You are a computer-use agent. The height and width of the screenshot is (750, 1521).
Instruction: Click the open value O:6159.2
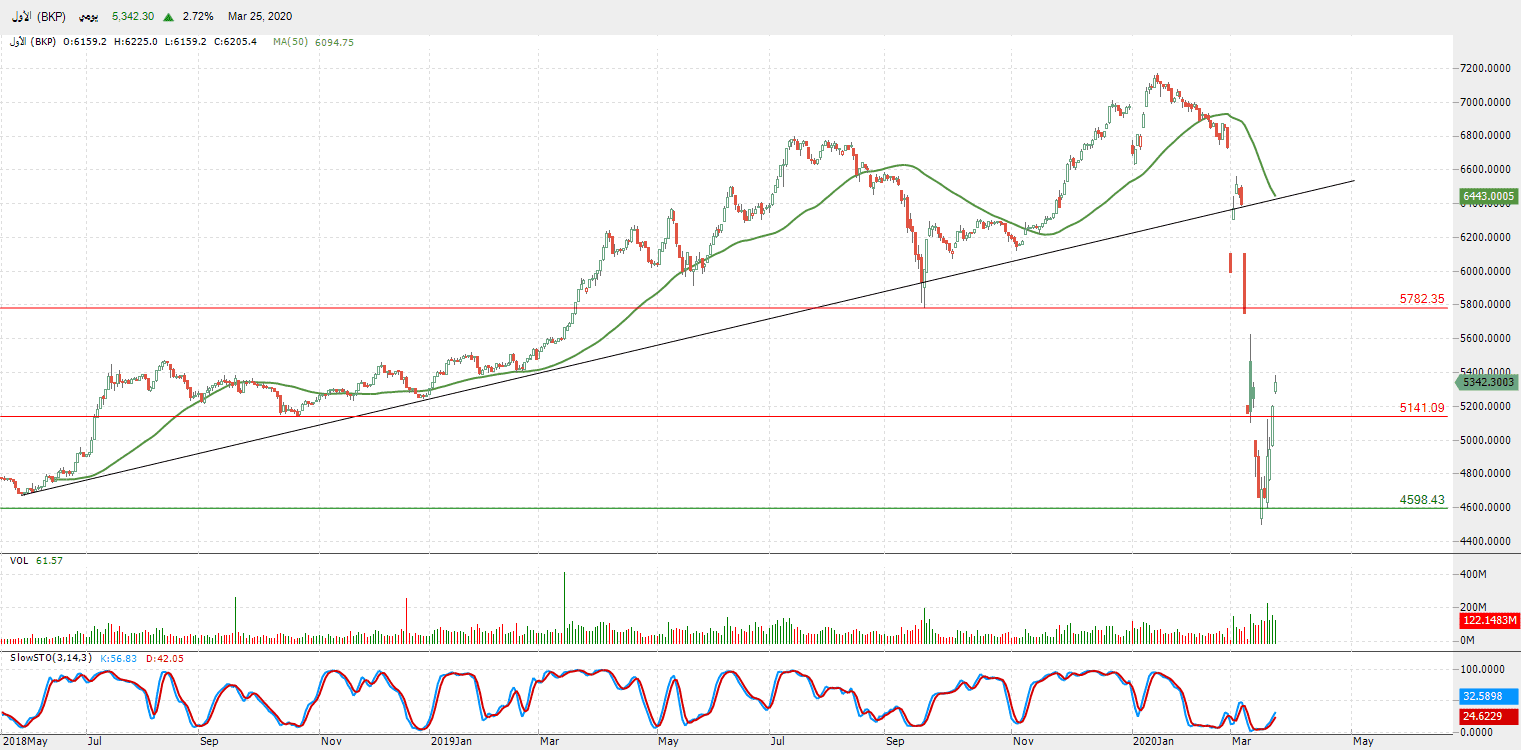tap(85, 42)
